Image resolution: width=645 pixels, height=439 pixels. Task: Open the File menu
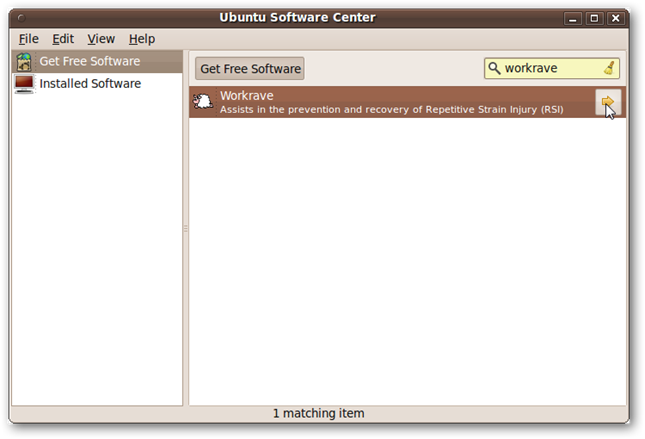pos(29,39)
